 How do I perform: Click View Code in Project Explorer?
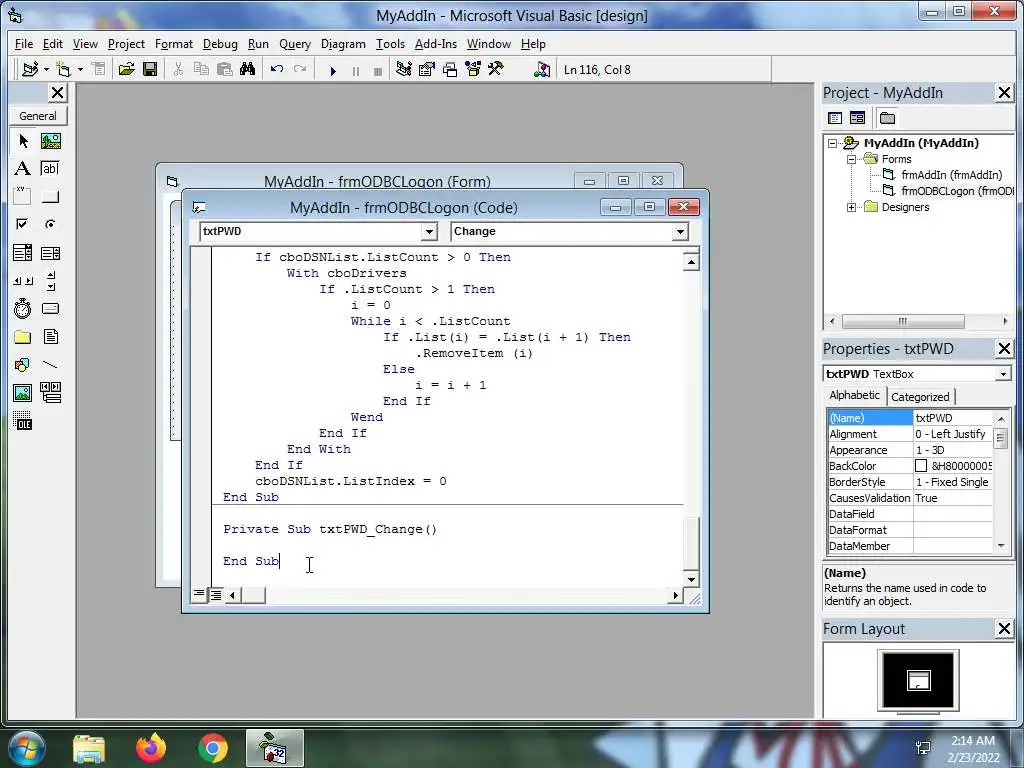[835, 118]
